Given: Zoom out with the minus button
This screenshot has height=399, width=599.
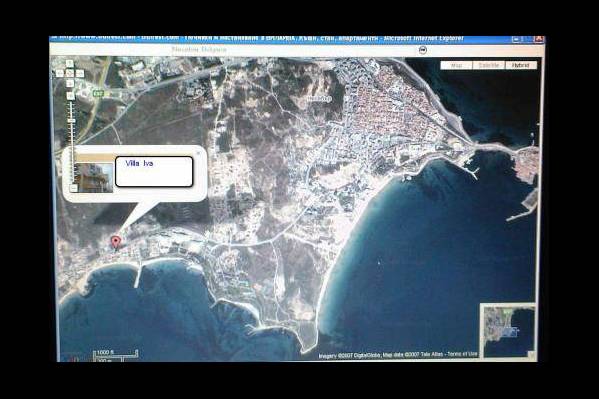Looking at the screenshot, I should [73, 188].
